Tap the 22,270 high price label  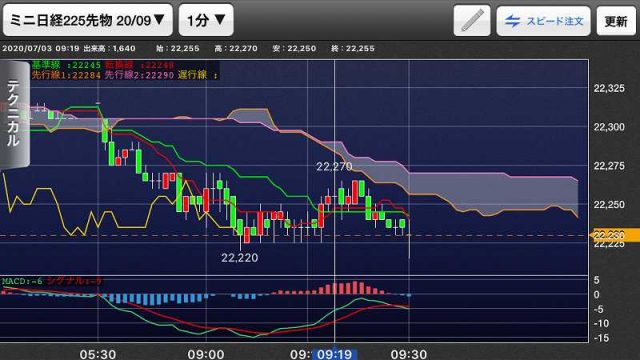point(334,166)
